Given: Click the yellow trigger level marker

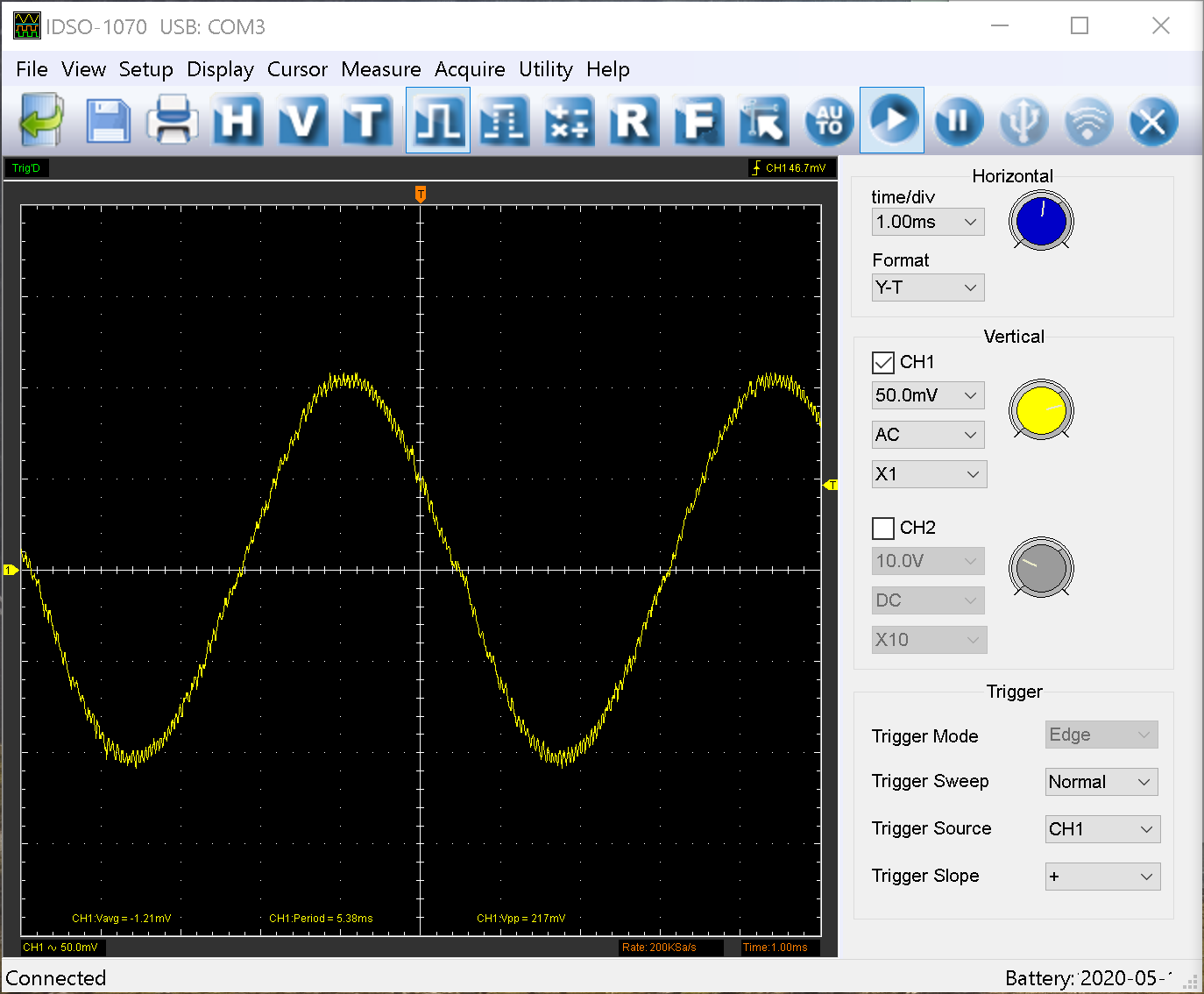Looking at the screenshot, I should pyautogui.click(x=831, y=485).
